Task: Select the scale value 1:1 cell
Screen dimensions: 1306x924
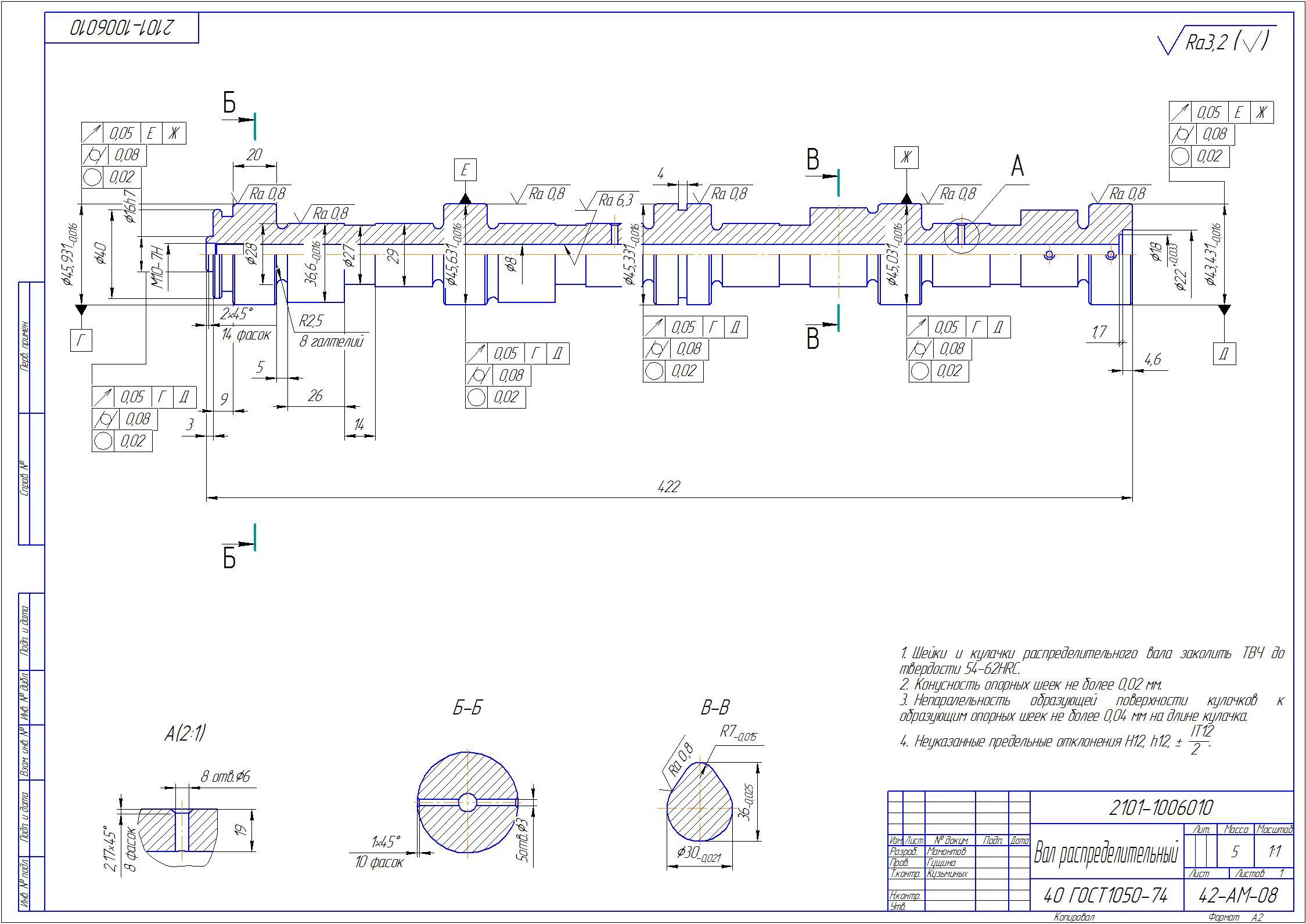Action: pos(1275,851)
